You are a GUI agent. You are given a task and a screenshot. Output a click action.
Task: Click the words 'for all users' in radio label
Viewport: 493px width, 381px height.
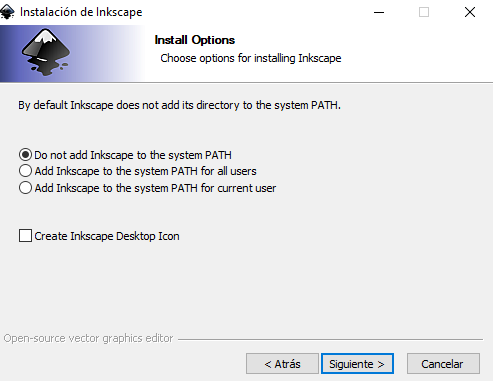(229, 171)
